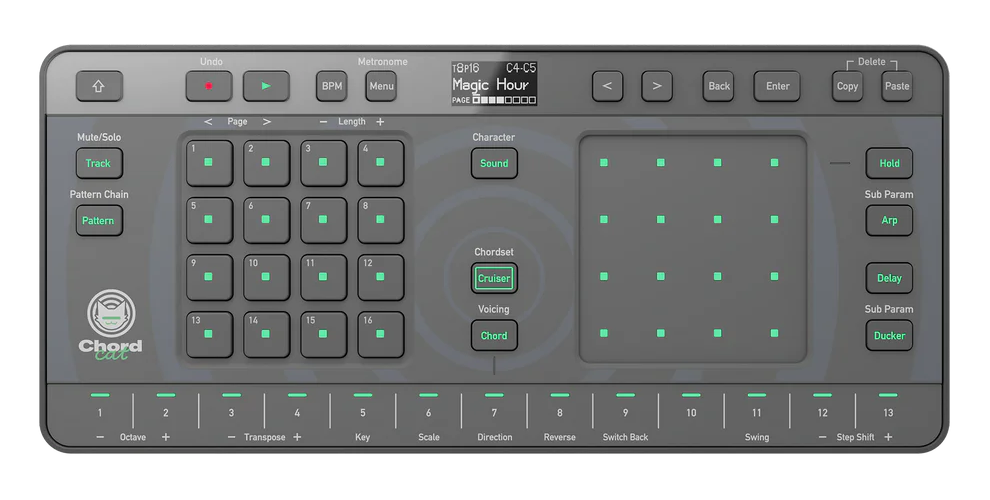This screenshot has width=990, height=500.
Task: Open the Sound character selector
Action: (494, 163)
